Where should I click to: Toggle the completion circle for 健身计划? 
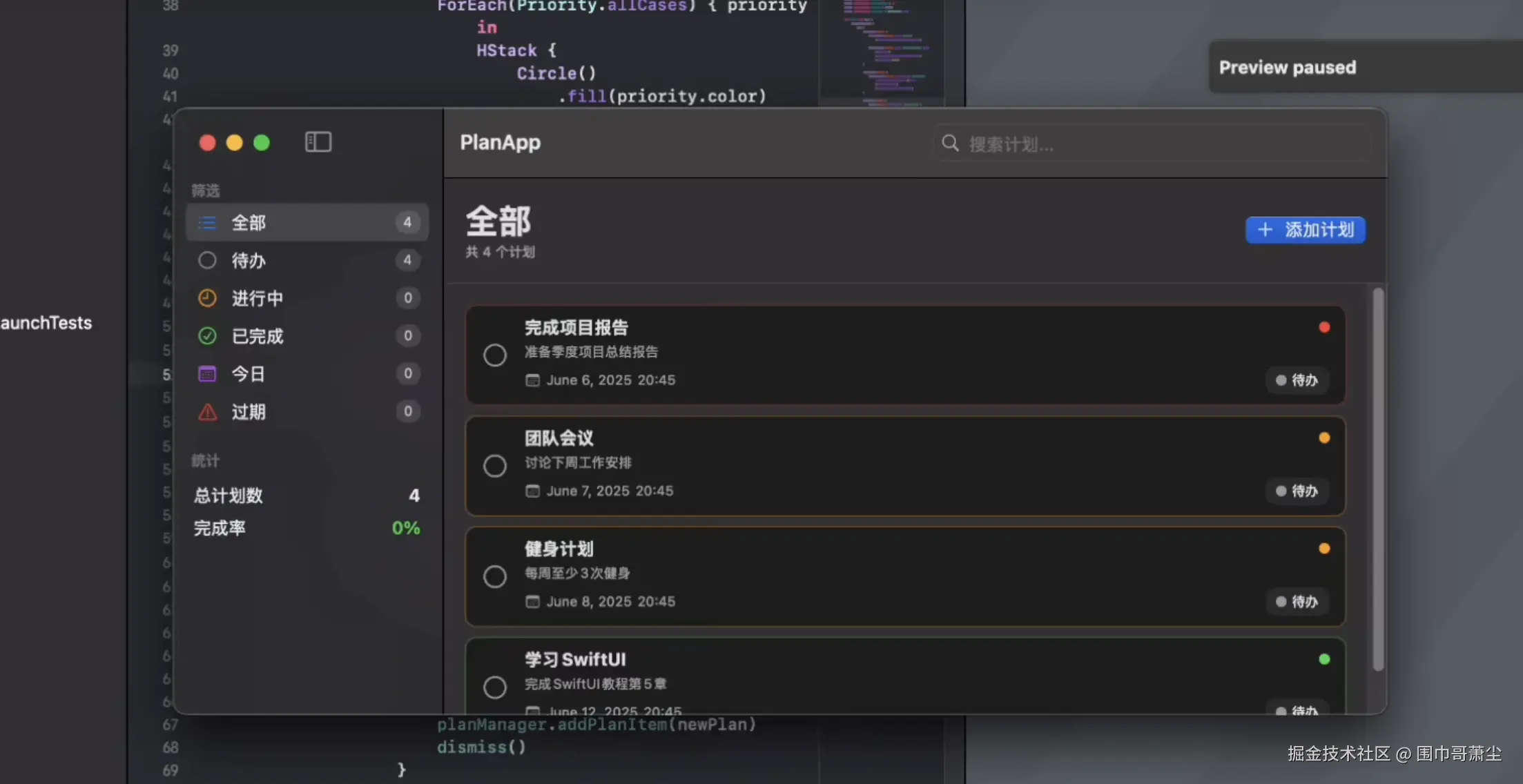pos(495,576)
